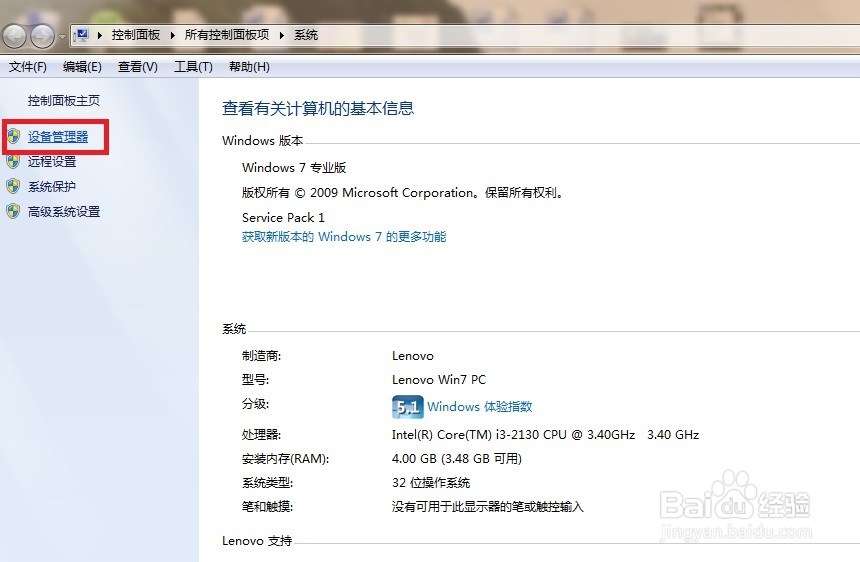Click the 安装内存(RAM): label
This screenshot has height=562, width=860.
tap(286, 459)
